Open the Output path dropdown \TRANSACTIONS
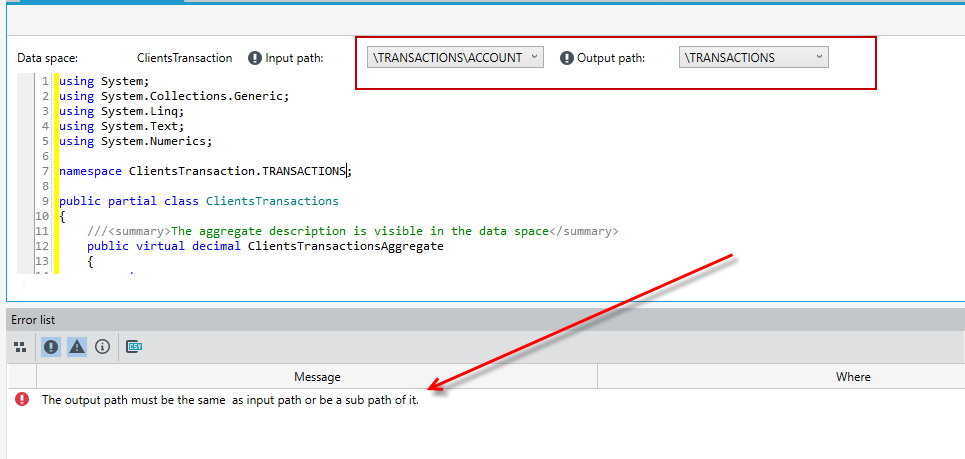This screenshot has width=965, height=459. [753, 57]
